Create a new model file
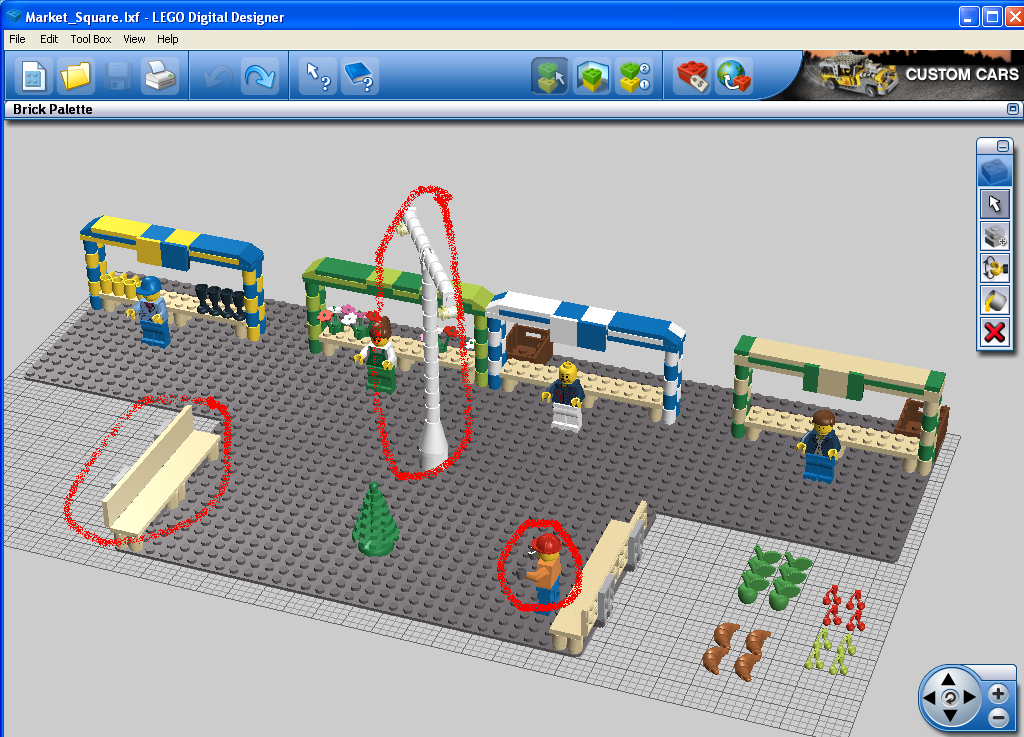The image size is (1024, 737). 33,76
